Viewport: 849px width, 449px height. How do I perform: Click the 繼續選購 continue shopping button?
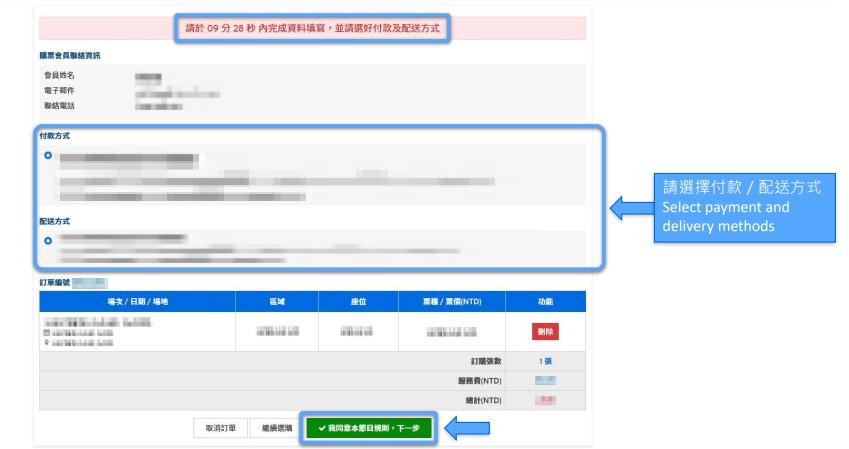tap(277, 428)
